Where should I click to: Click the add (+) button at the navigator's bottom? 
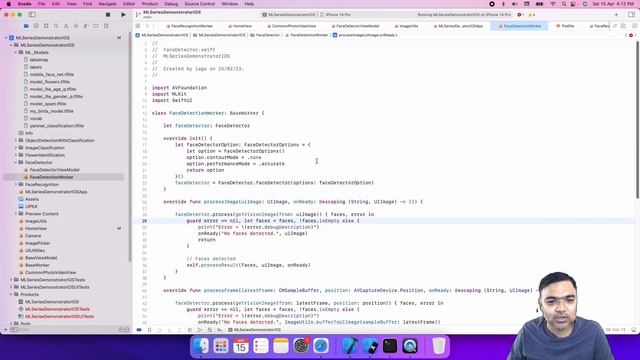[x=6, y=330]
